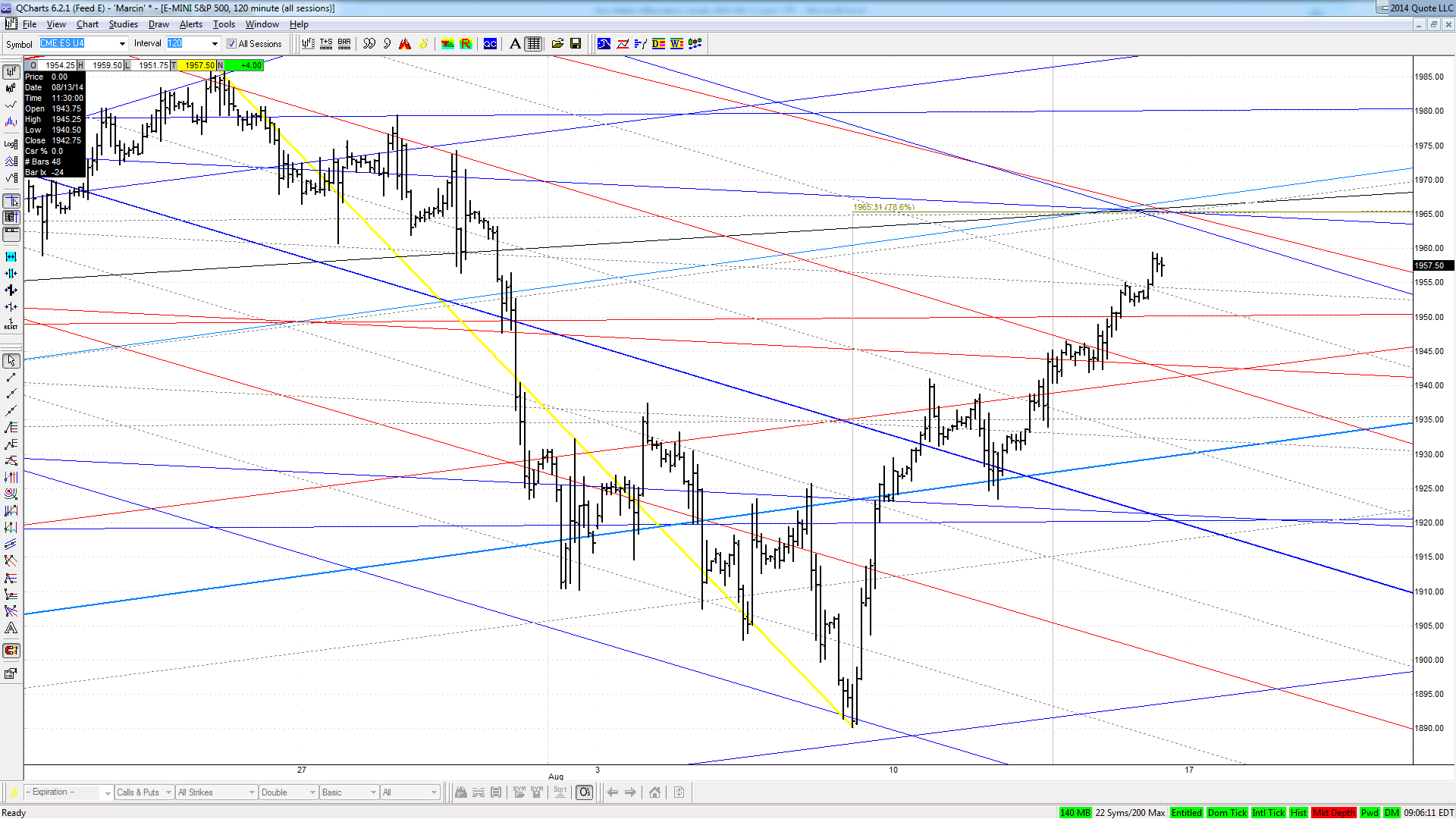The image size is (1456, 819).
Task: Click the Dom Tick status indicator
Action: [1227, 813]
